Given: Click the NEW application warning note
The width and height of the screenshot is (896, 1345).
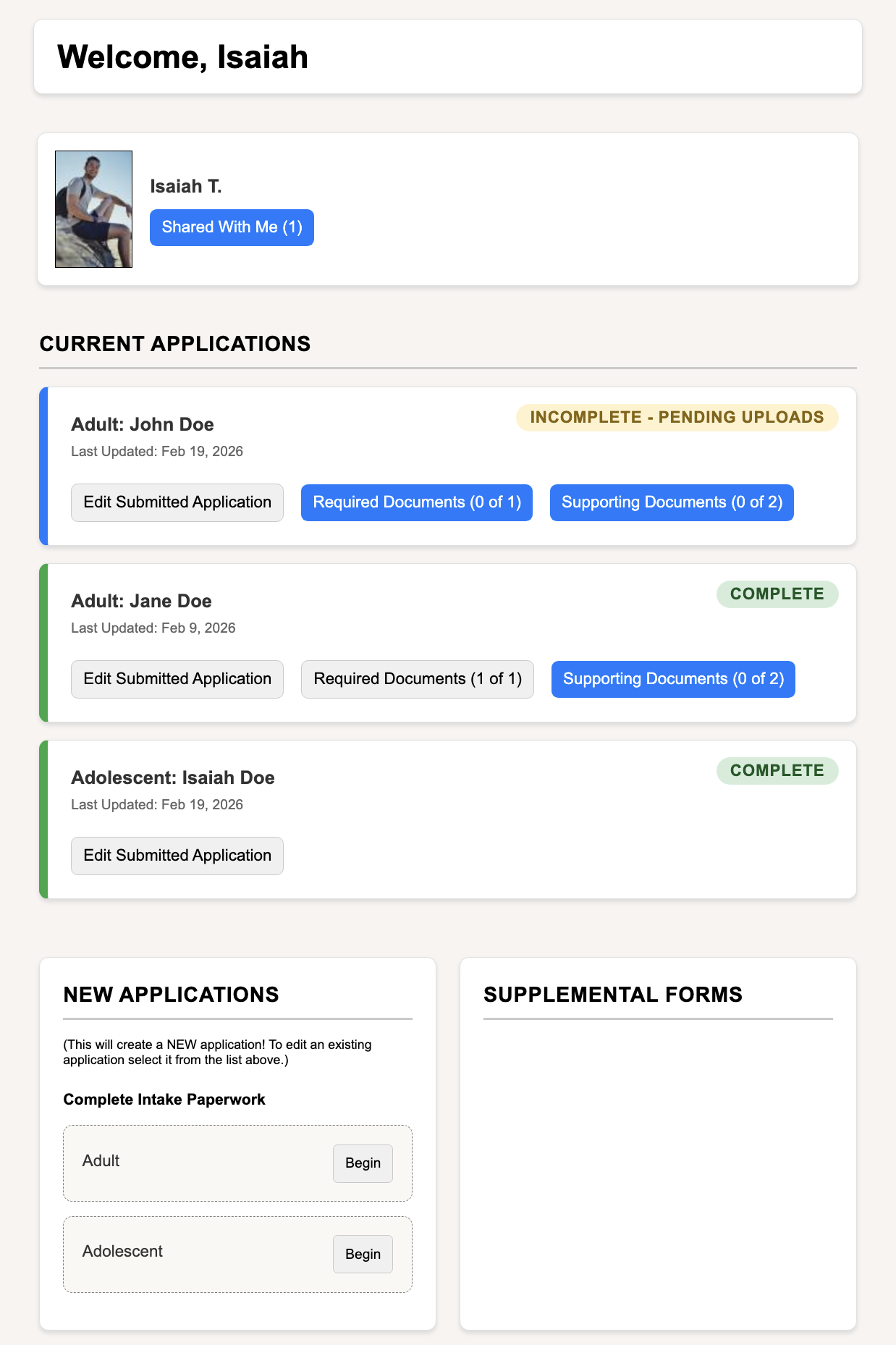Looking at the screenshot, I should coord(217,1053).
